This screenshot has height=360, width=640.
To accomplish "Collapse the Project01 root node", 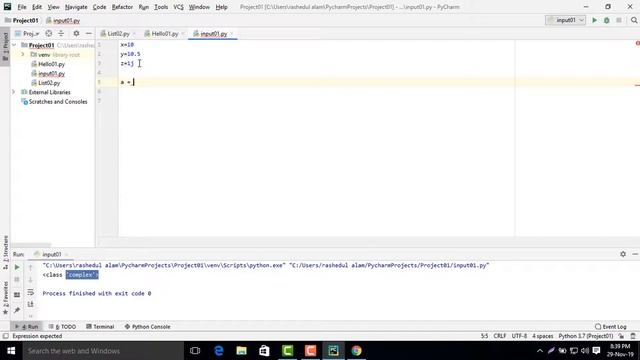I will pyautogui.click(x=14, y=45).
